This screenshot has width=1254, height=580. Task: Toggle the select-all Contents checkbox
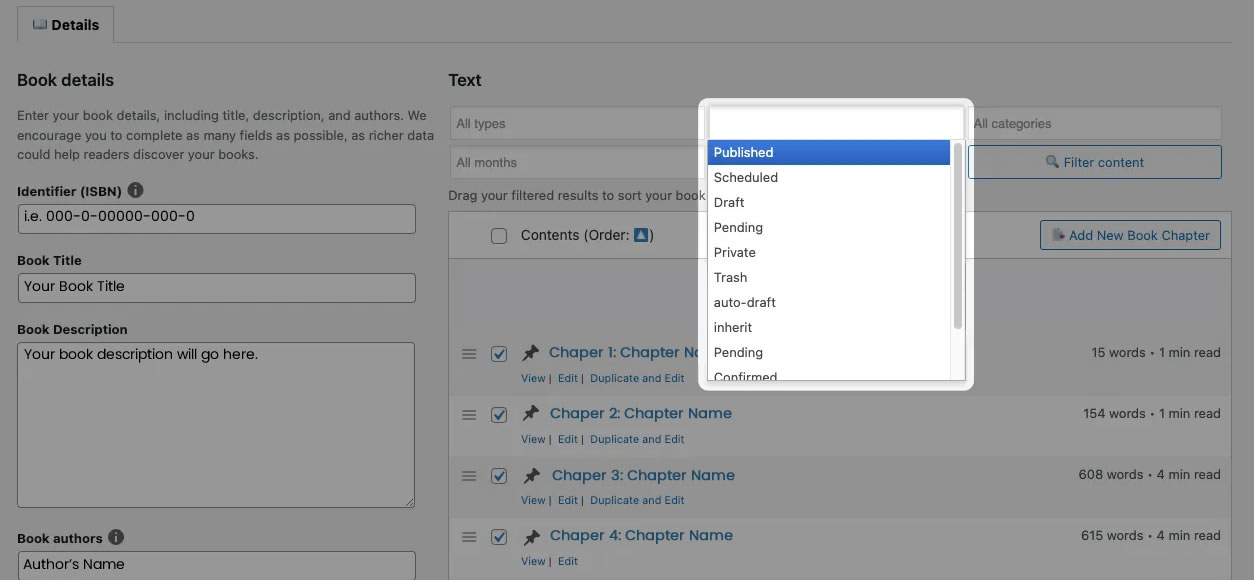(499, 236)
